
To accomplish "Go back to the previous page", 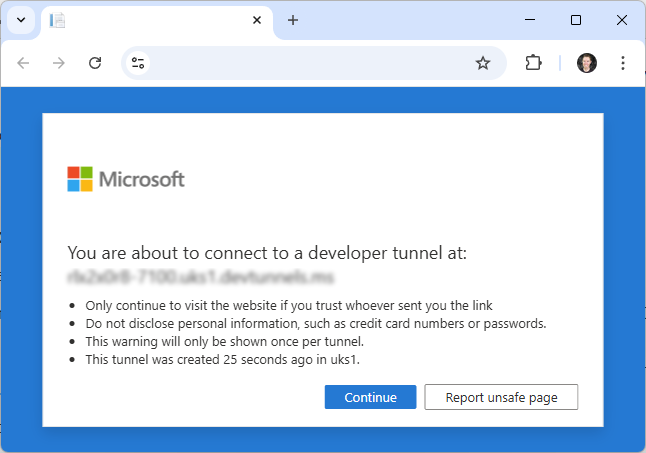I will point(24,63).
